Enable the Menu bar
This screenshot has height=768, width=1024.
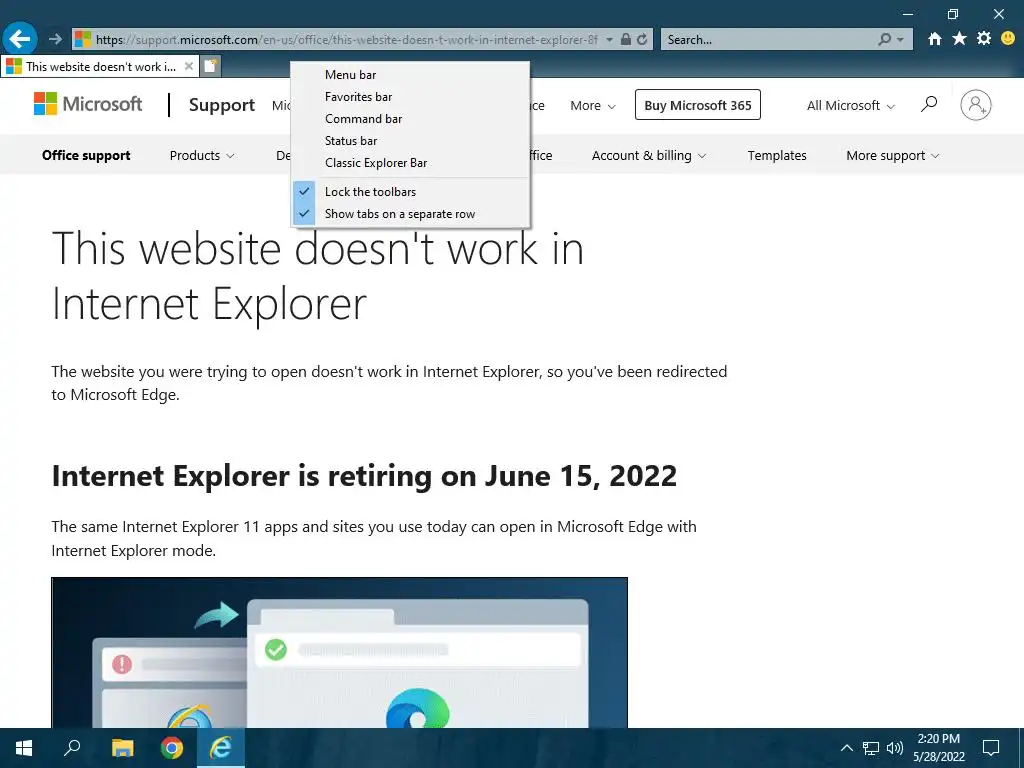[410, 74]
